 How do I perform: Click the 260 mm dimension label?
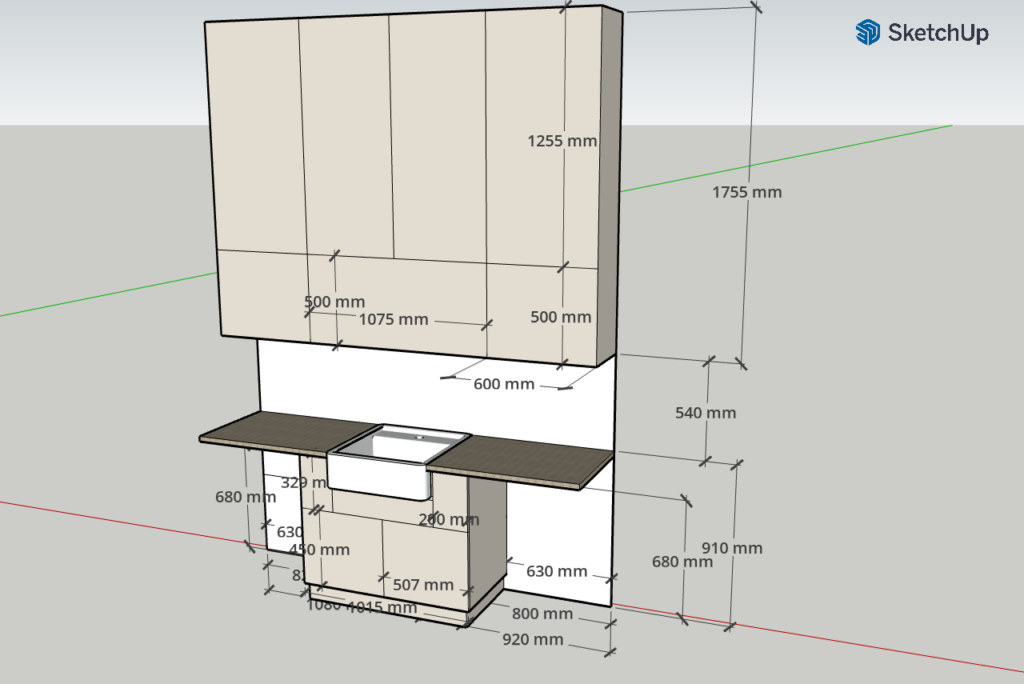(448, 519)
